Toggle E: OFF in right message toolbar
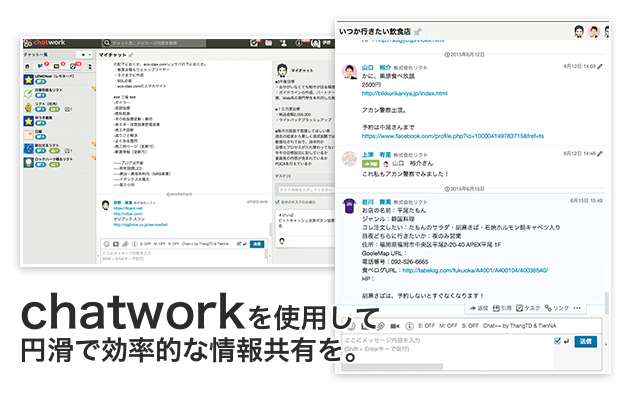Image resolution: width=640 pixels, height=400 pixels. pos(426,326)
